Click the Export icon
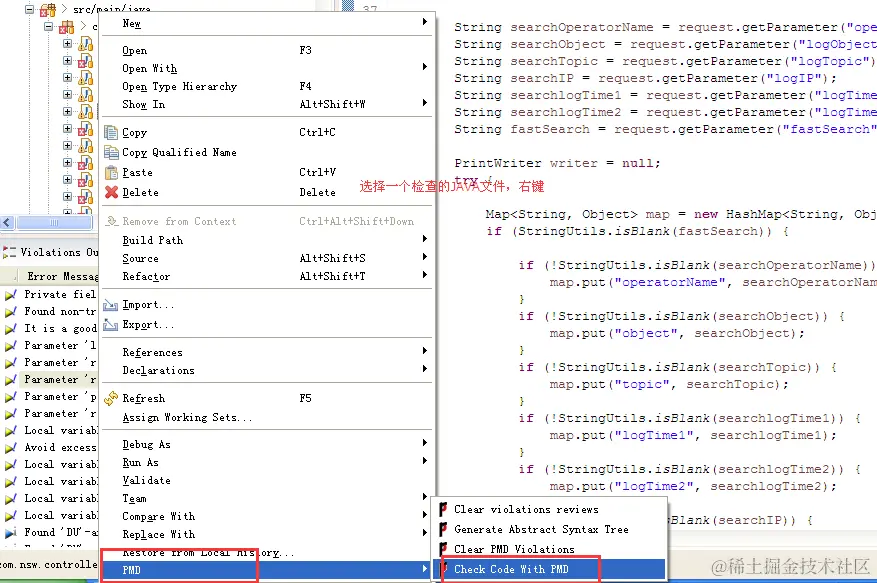Screen dimensions: 877x583 click(x=111, y=325)
